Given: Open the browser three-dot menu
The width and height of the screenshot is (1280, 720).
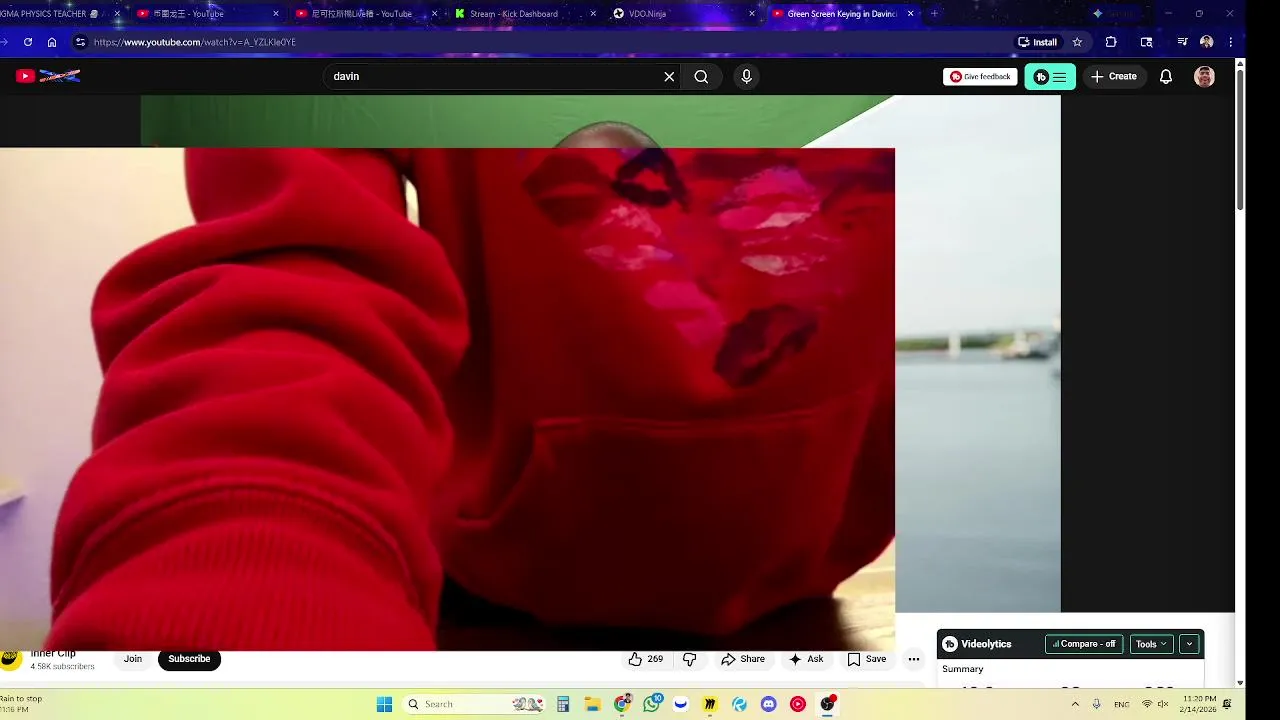Looking at the screenshot, I should point(1230,42).
